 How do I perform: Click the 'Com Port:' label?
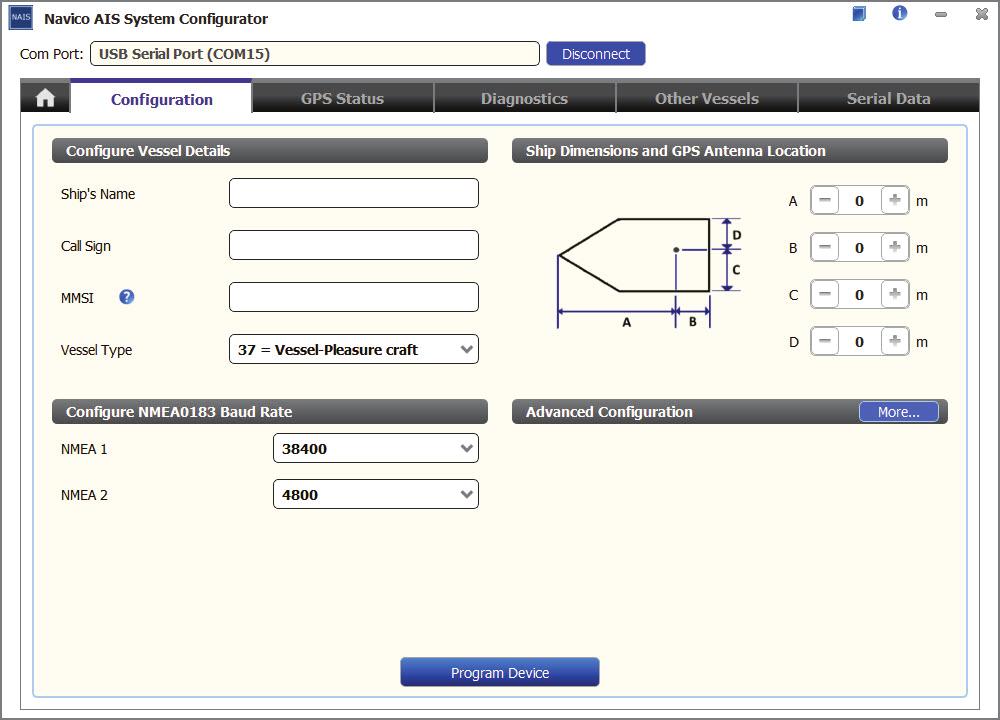pyautogui.click(x=52, y=54)
